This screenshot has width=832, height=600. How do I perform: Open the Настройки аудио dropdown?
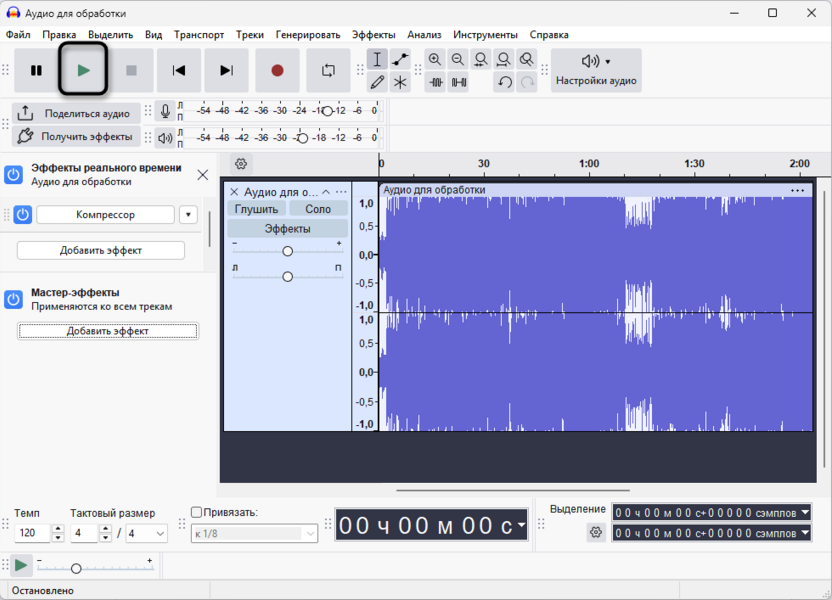[x=596, y=71]
